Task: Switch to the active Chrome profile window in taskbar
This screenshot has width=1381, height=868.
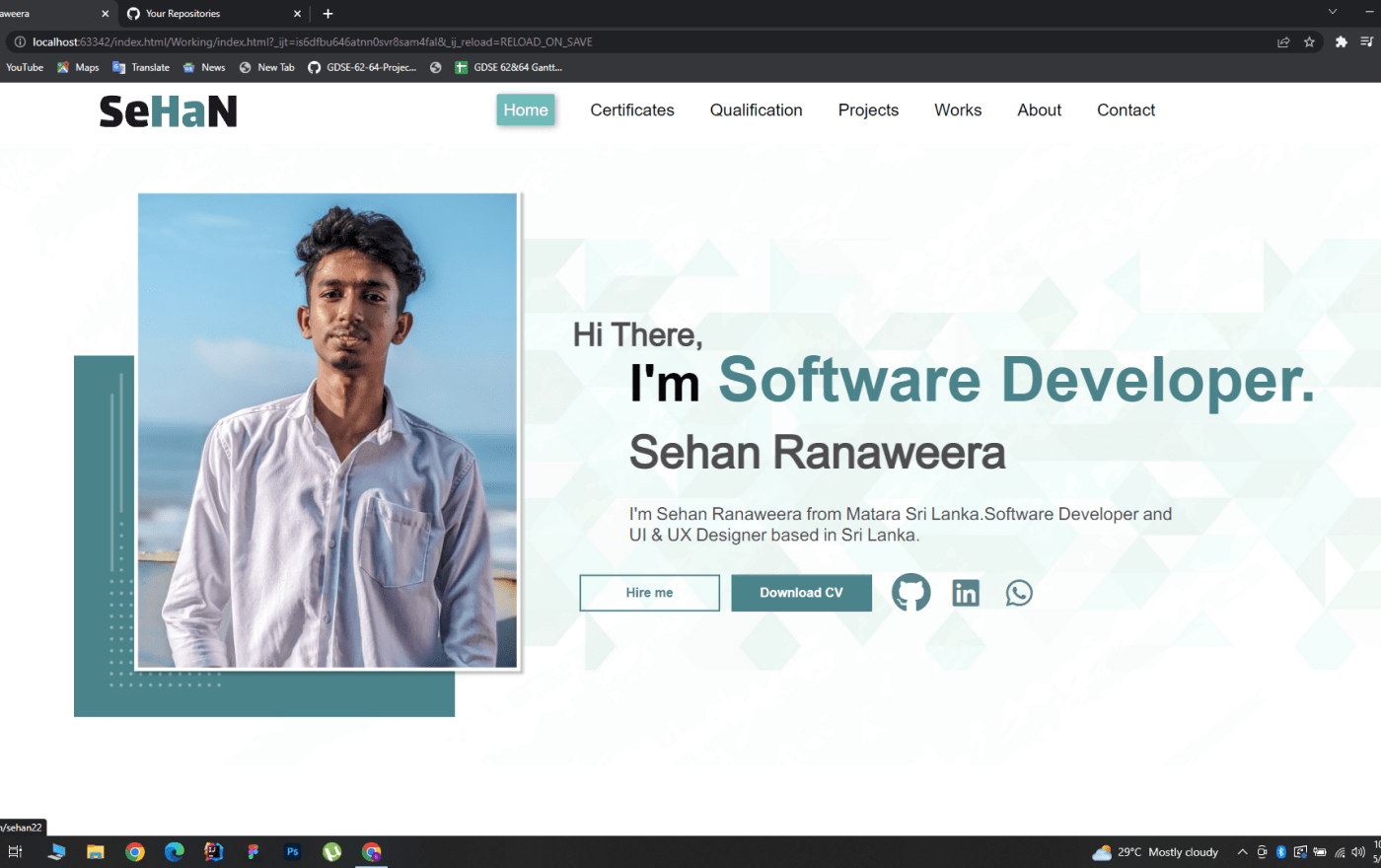Action: click(x=372, y=852)
